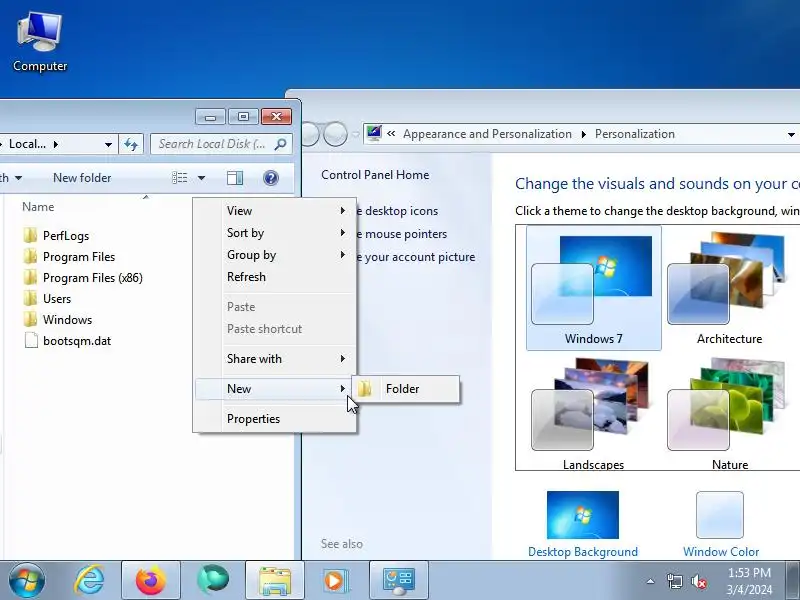Open Windows Media Player from taskbar
800x600 pixels.
(x=336, y=580)
